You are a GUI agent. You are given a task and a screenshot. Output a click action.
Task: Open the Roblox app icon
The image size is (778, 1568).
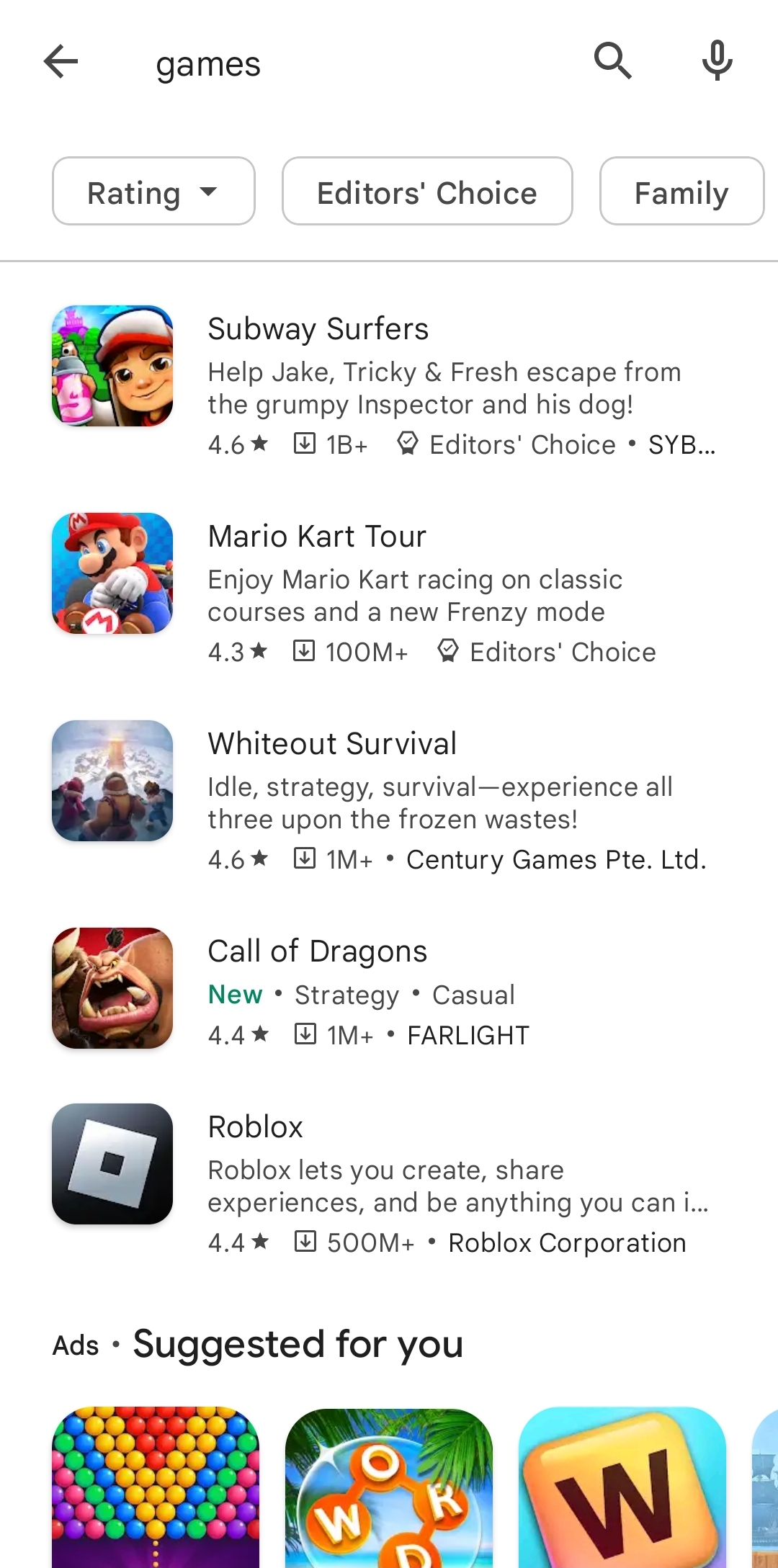[x=112, y=1165]
